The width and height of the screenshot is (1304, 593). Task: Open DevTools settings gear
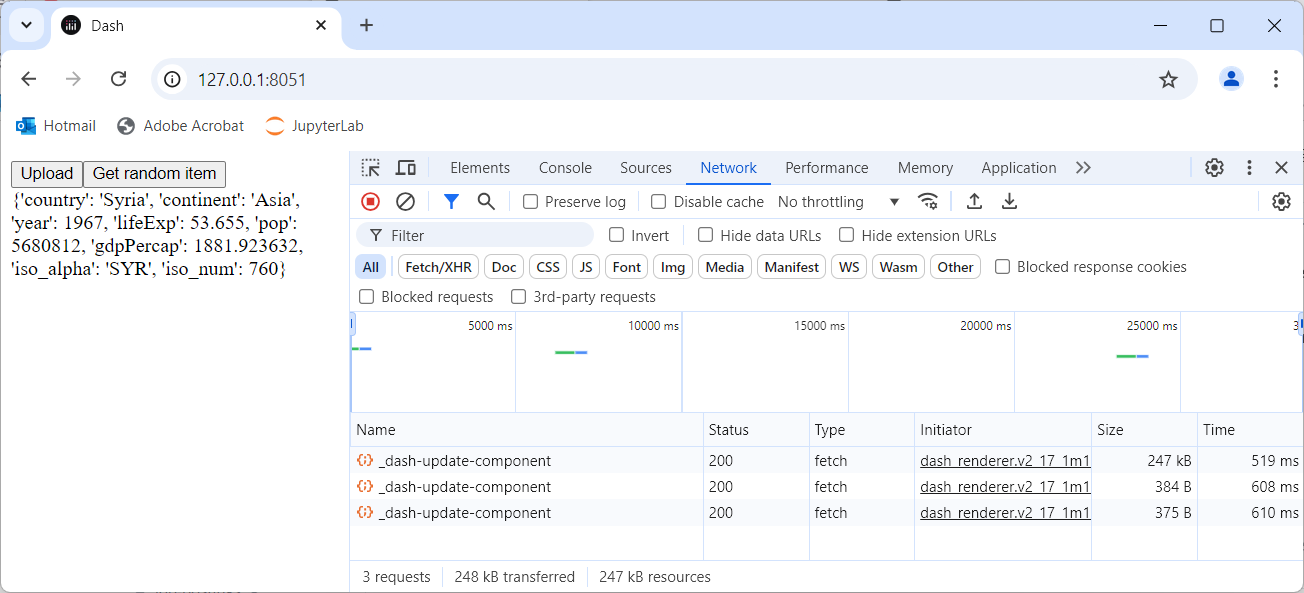[1214, 168]
